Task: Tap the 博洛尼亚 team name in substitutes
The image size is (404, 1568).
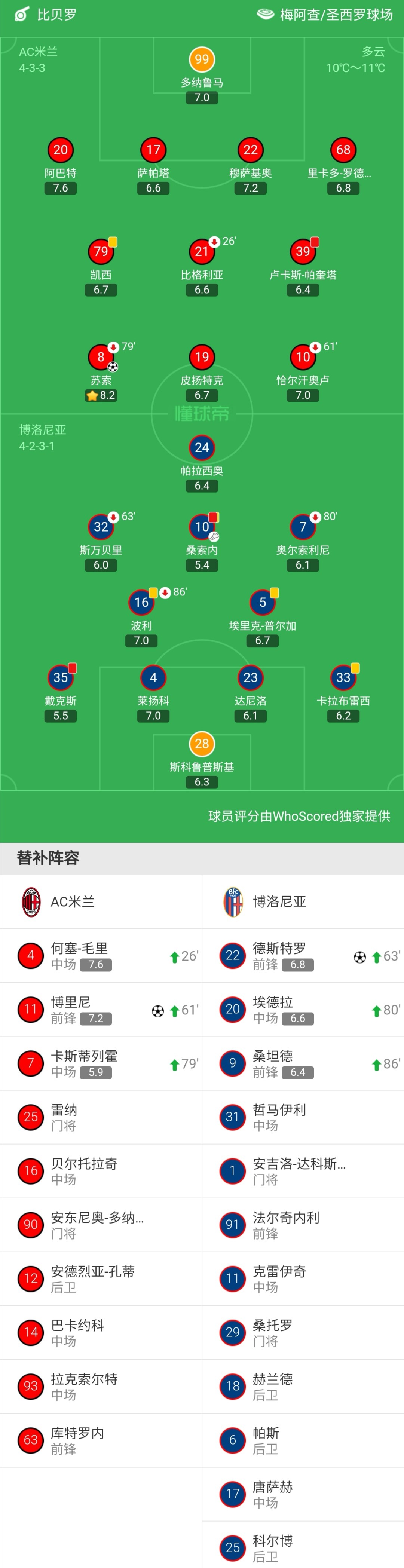Action: 279,901
